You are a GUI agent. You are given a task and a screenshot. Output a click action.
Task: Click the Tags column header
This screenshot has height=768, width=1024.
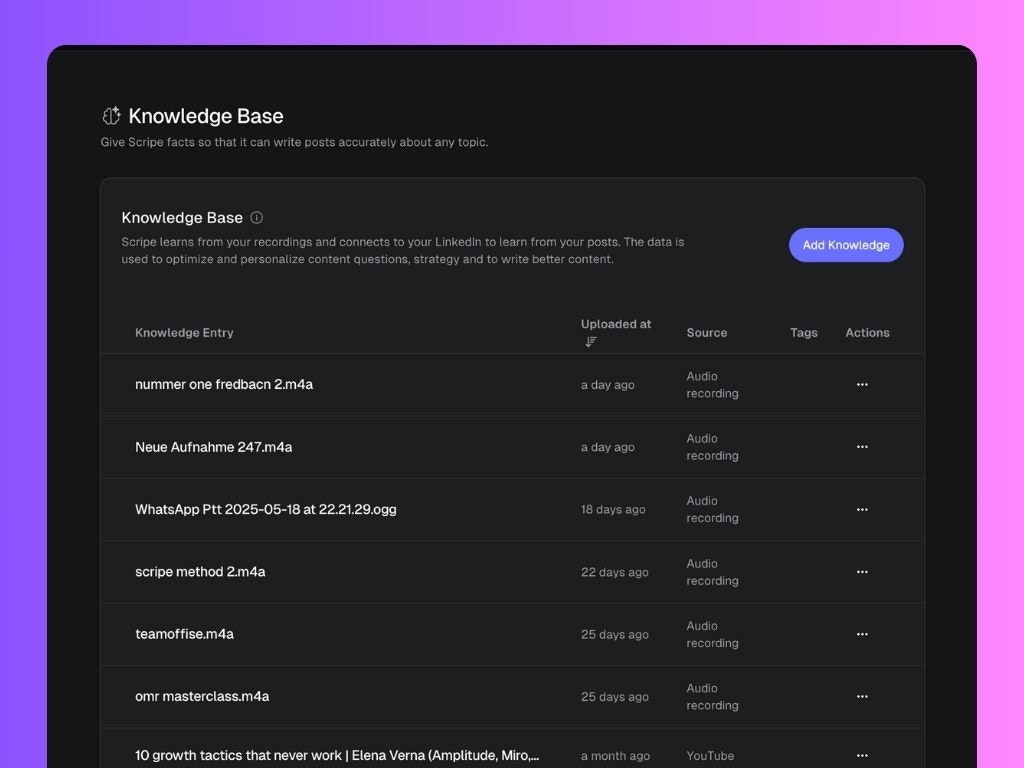point(804,332)
